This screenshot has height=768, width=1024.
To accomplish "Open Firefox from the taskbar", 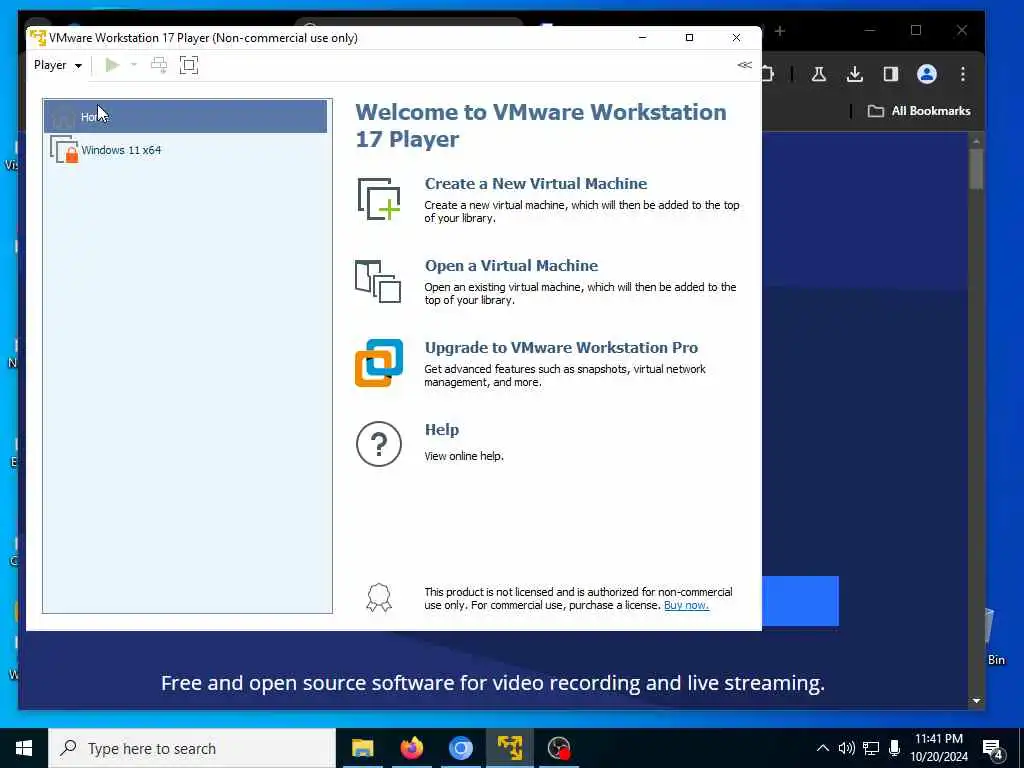I will click(411, 748).
